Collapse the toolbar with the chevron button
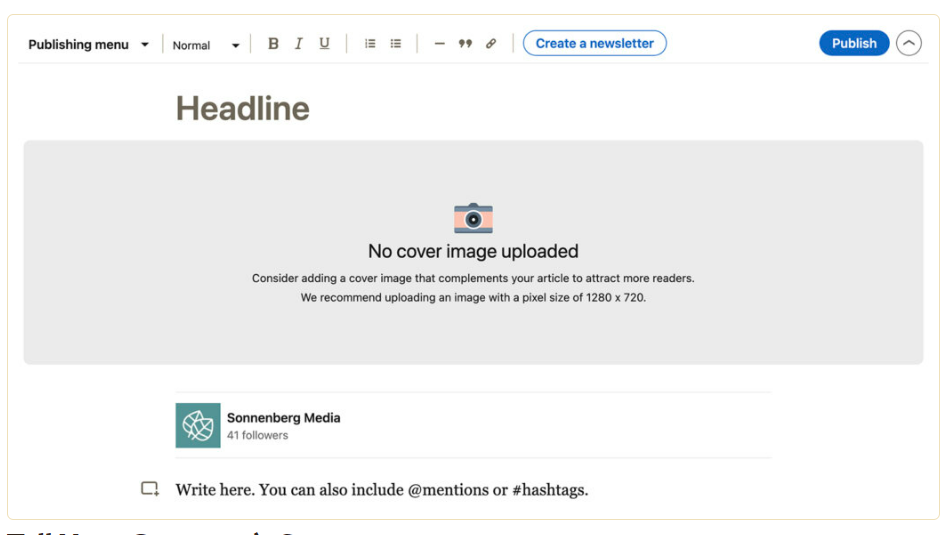 pos(908,43)
